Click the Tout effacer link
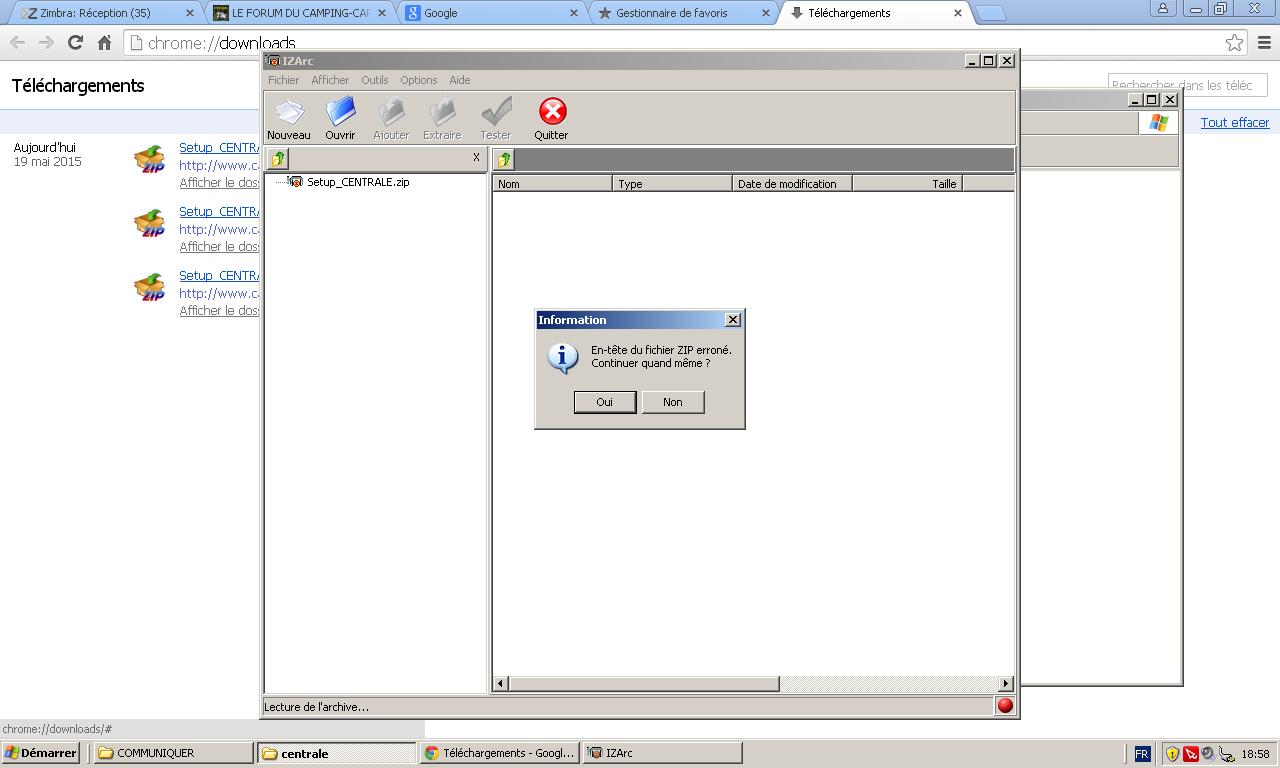This screenshot has height=768, width=1280. tap(1235, 122)
